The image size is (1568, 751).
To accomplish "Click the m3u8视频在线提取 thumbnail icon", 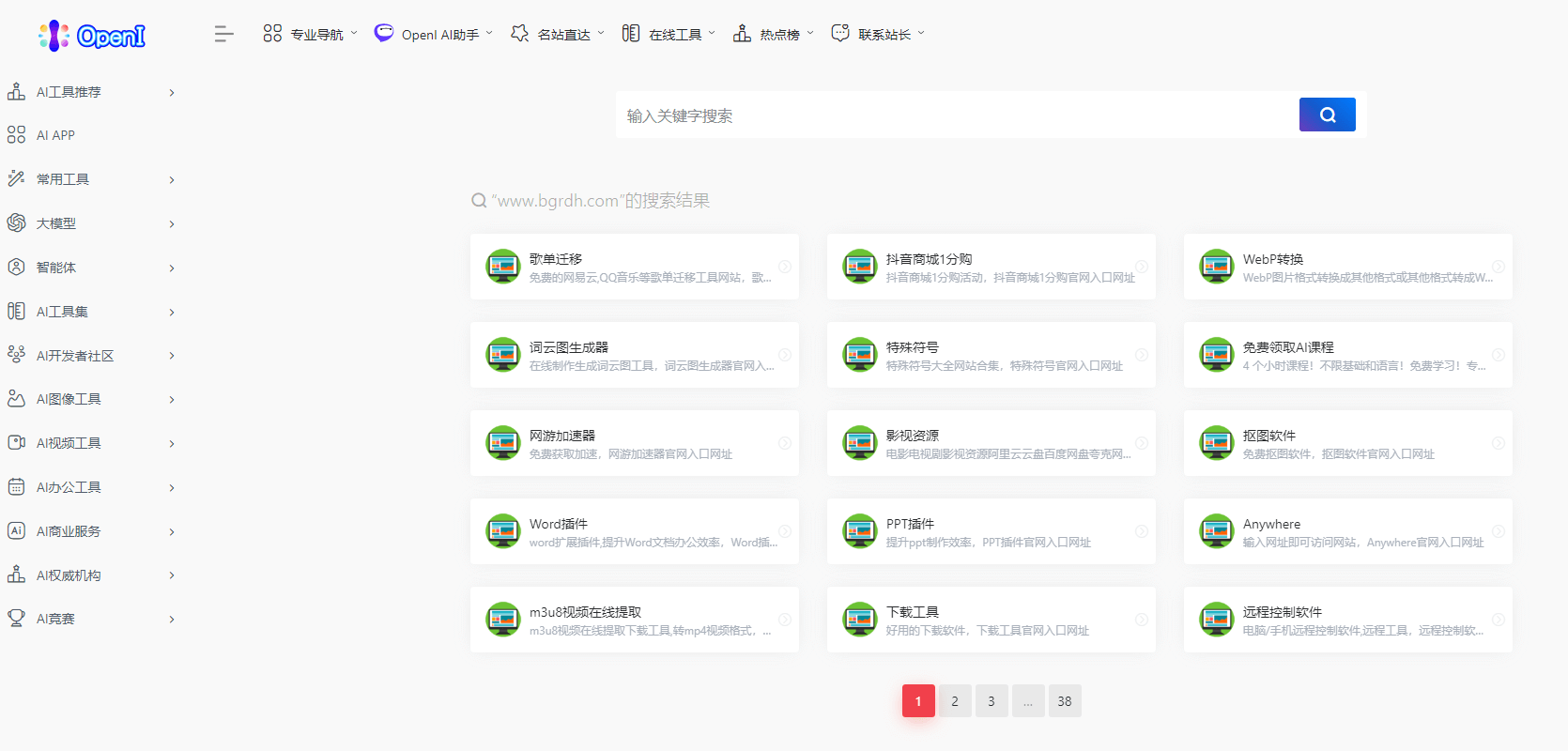I will [503, 620].
